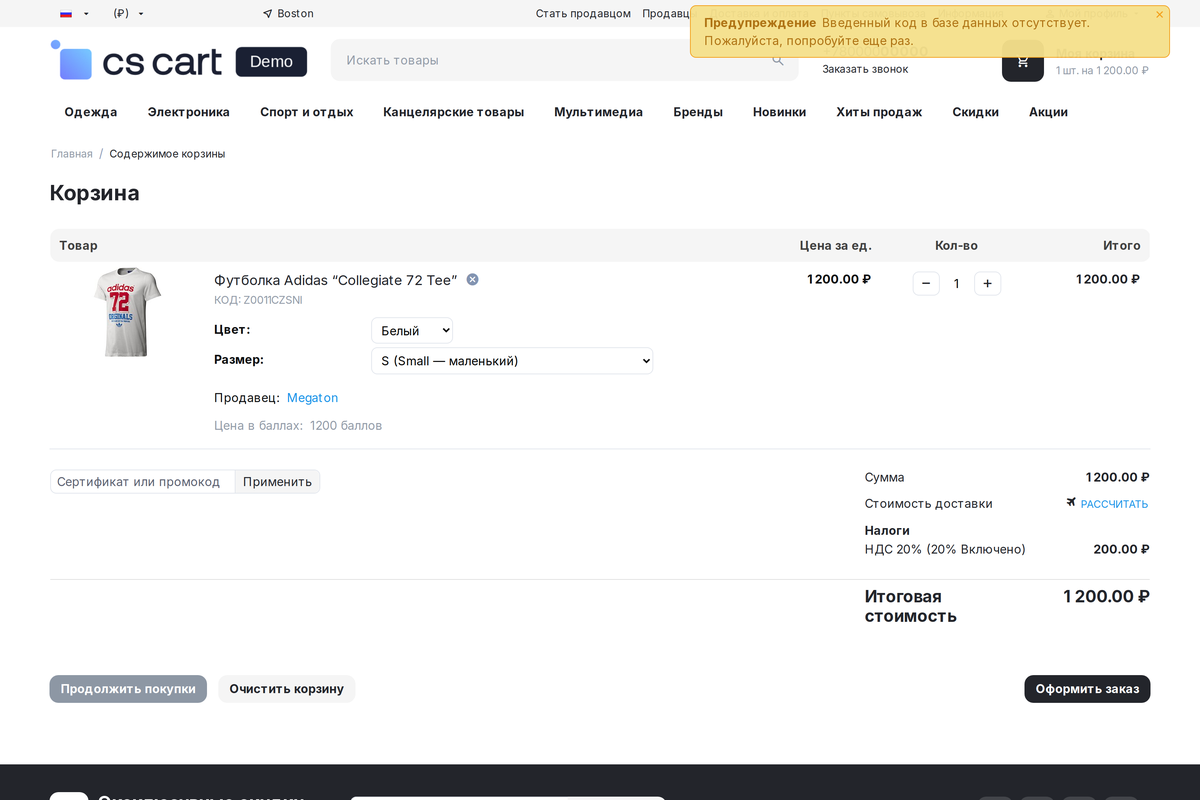Open 'Канцелярские товары' category
This screenshot has width=1200, height=800.
(454, 112)
